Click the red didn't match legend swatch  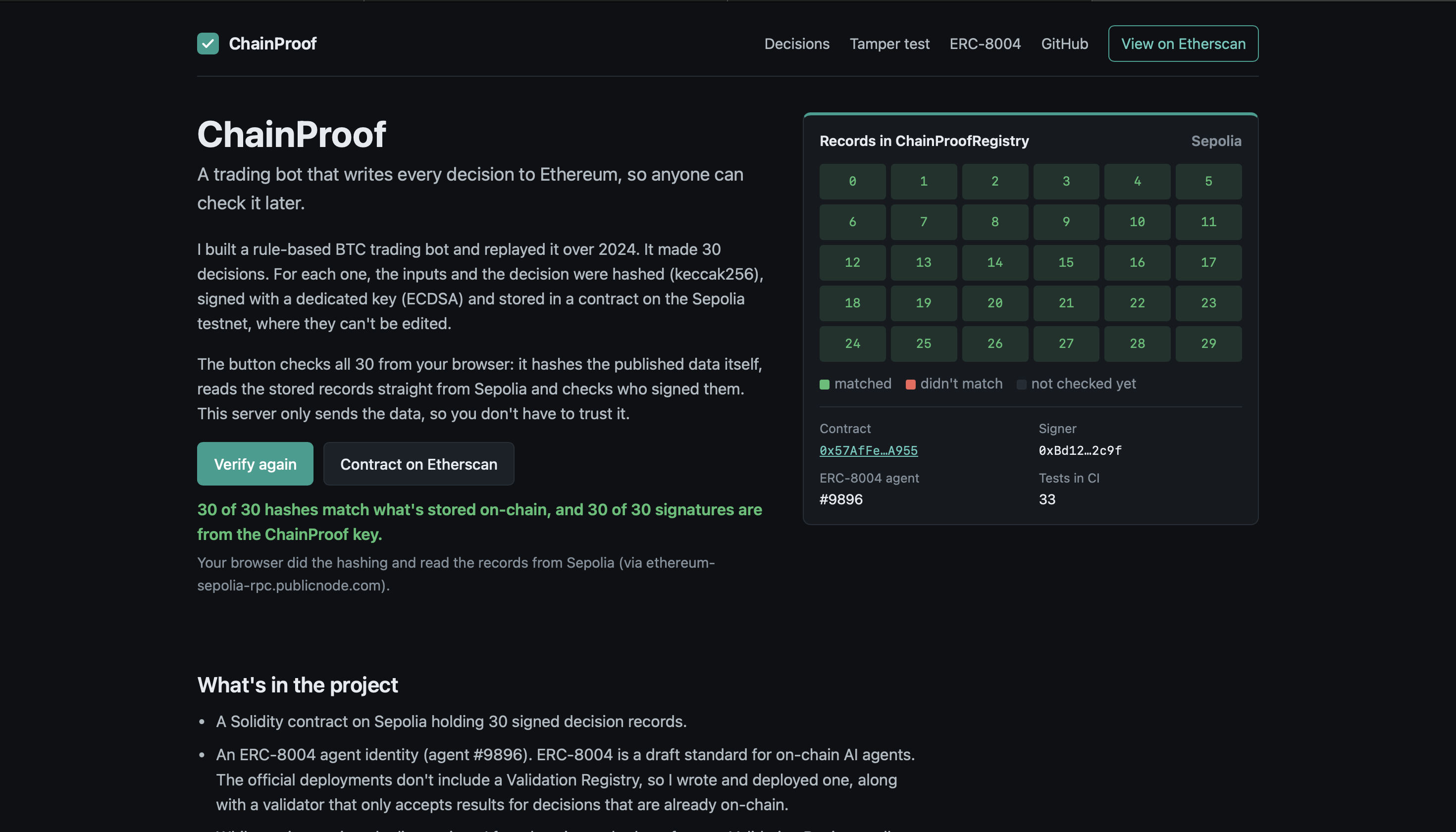pos(910,385)
